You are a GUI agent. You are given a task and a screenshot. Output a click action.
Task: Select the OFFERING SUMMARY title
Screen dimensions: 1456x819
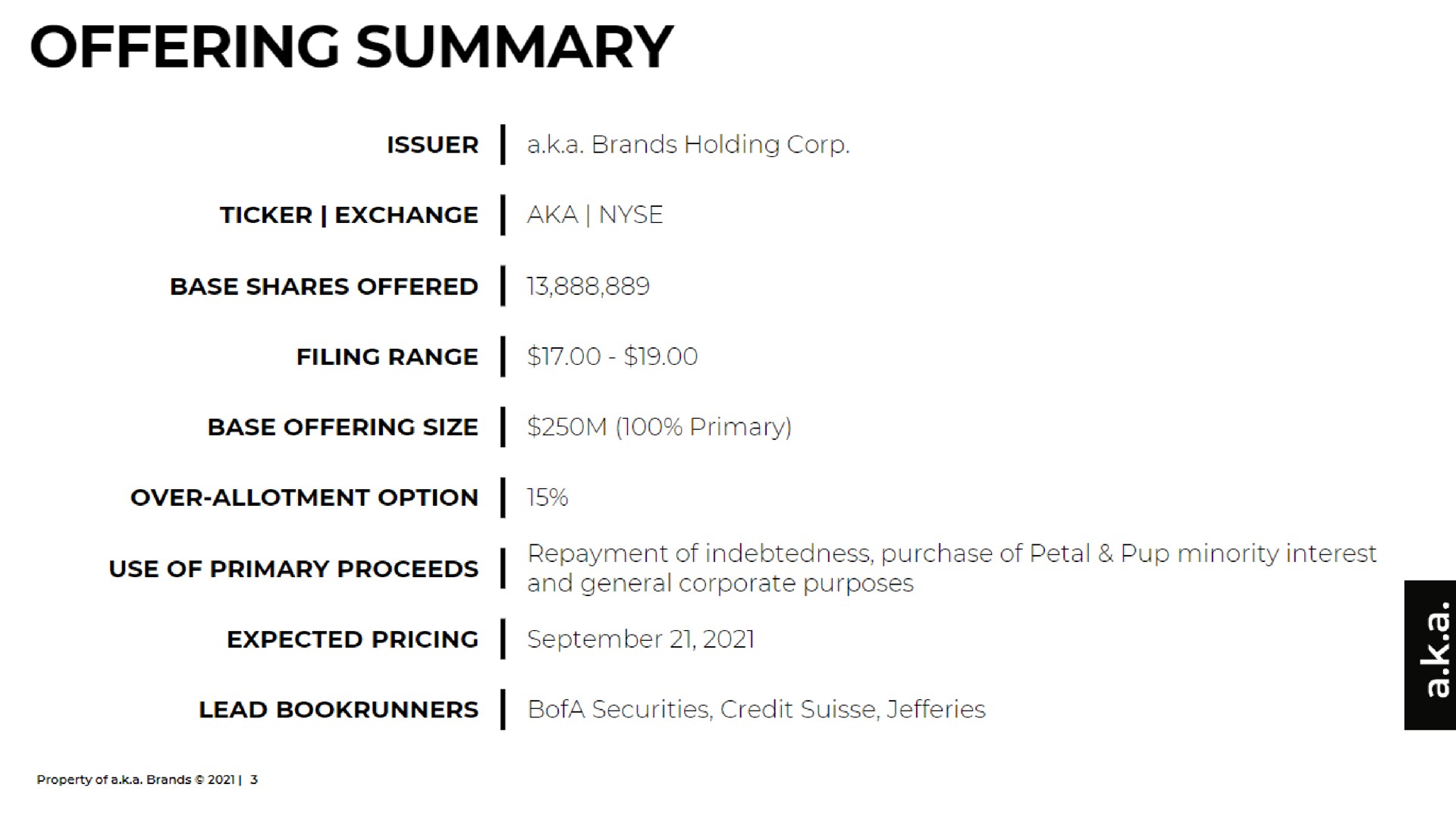351,47
